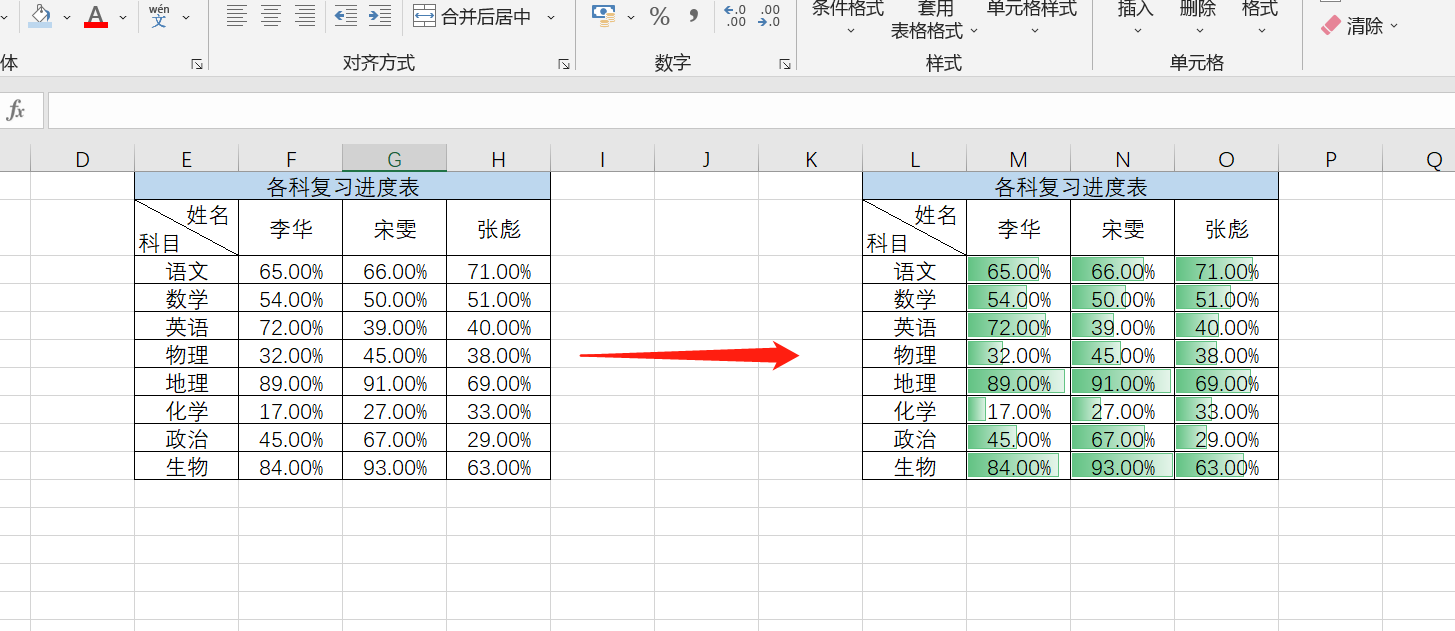Click left table cell 91.00%
The height and width of the screenshot is (631, 1455).
click(395, 383)
